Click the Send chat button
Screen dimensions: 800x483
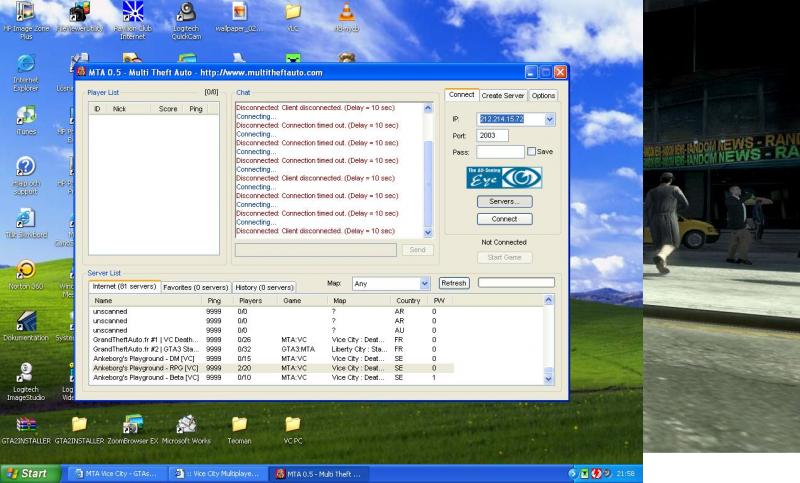pyautogui.click(x=417, y=250)
